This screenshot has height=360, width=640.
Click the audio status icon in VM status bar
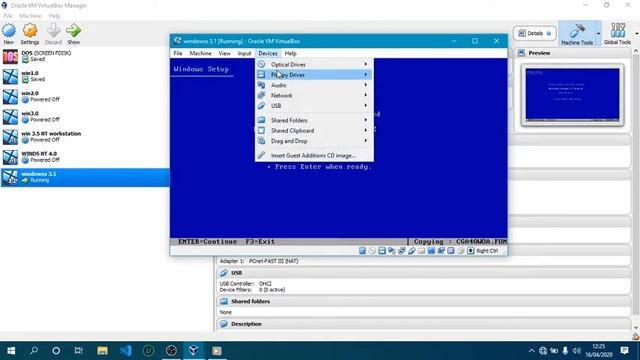pos(392,251)
